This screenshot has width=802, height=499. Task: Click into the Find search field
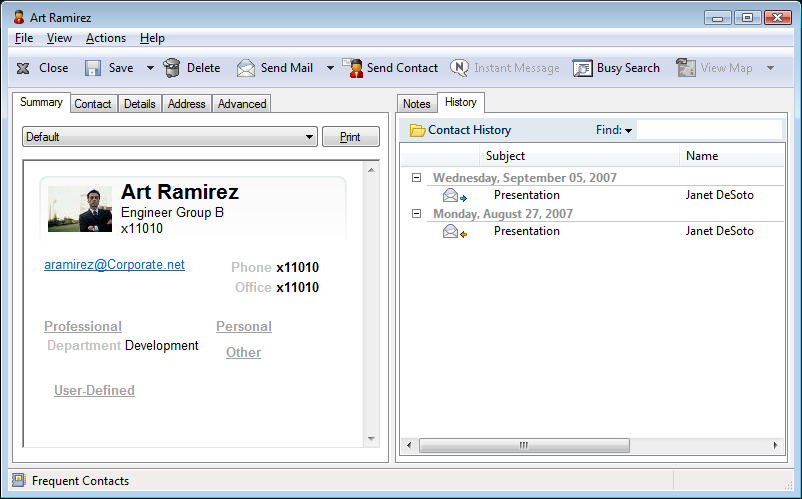710,130
